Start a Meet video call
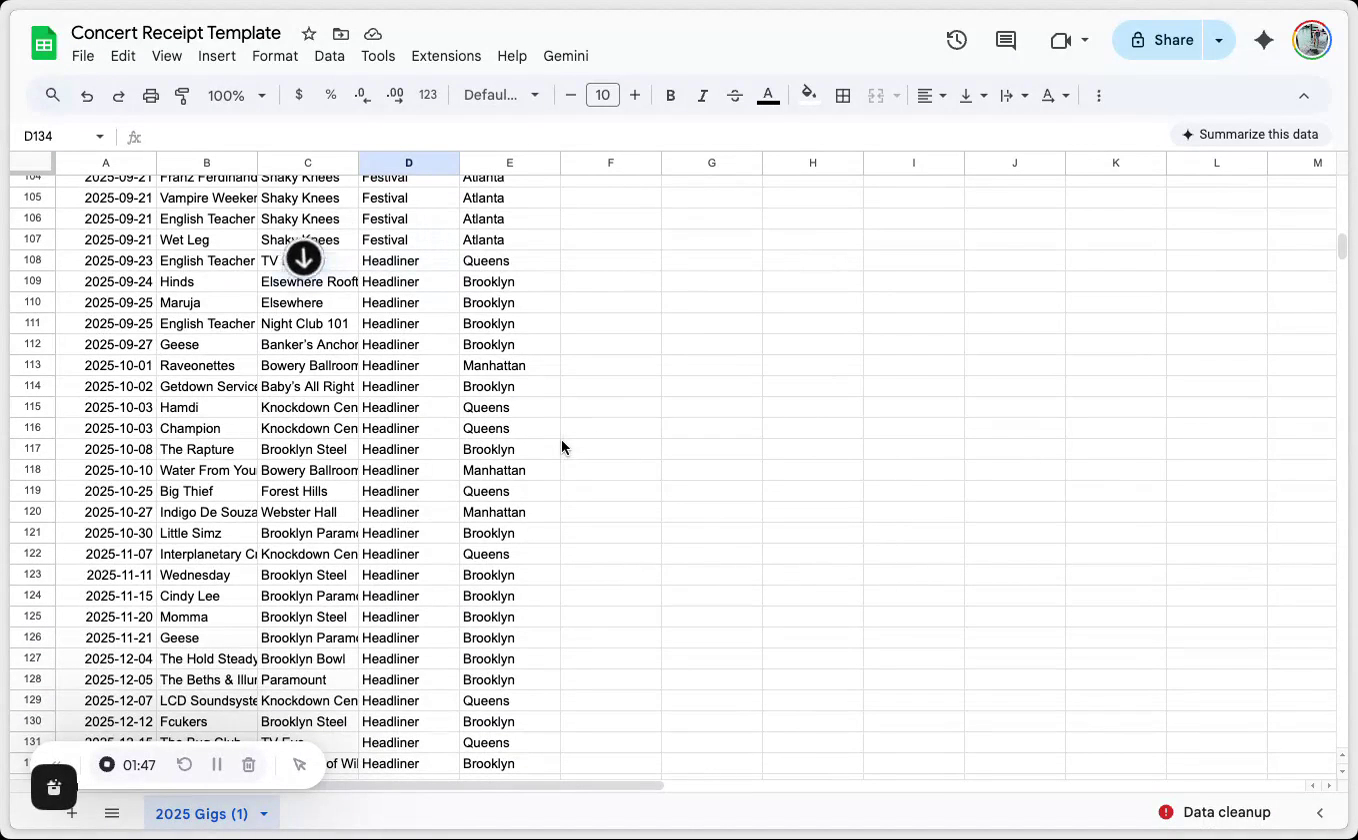 [1061, 40]
